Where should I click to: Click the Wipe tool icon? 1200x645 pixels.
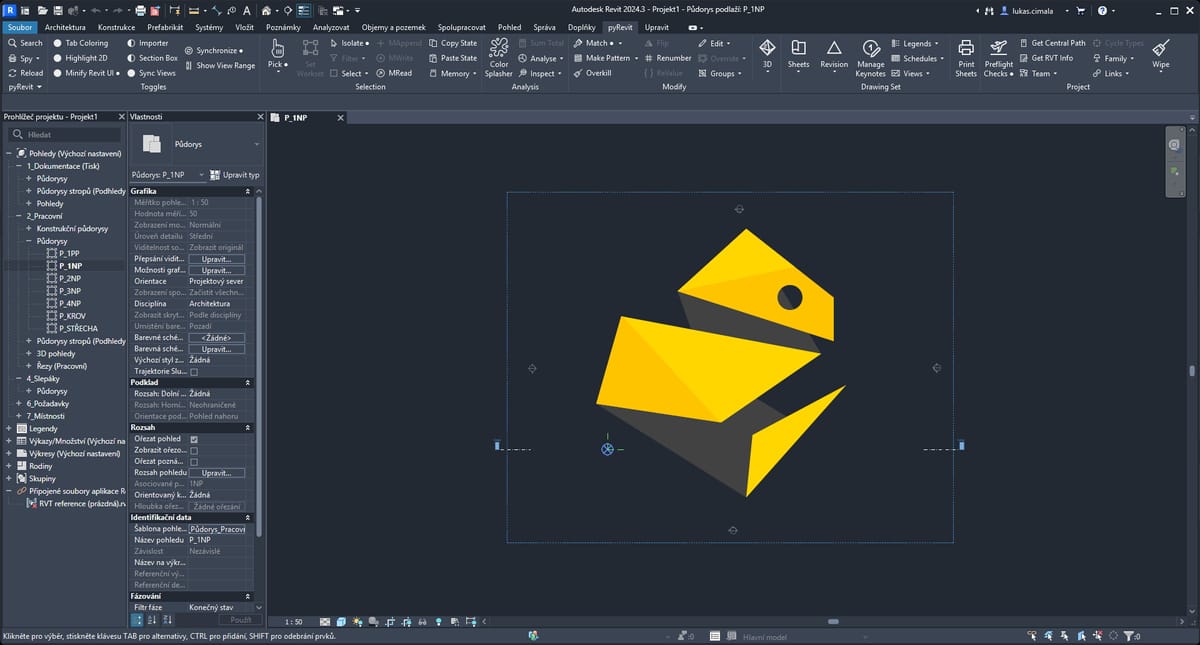1160,50
